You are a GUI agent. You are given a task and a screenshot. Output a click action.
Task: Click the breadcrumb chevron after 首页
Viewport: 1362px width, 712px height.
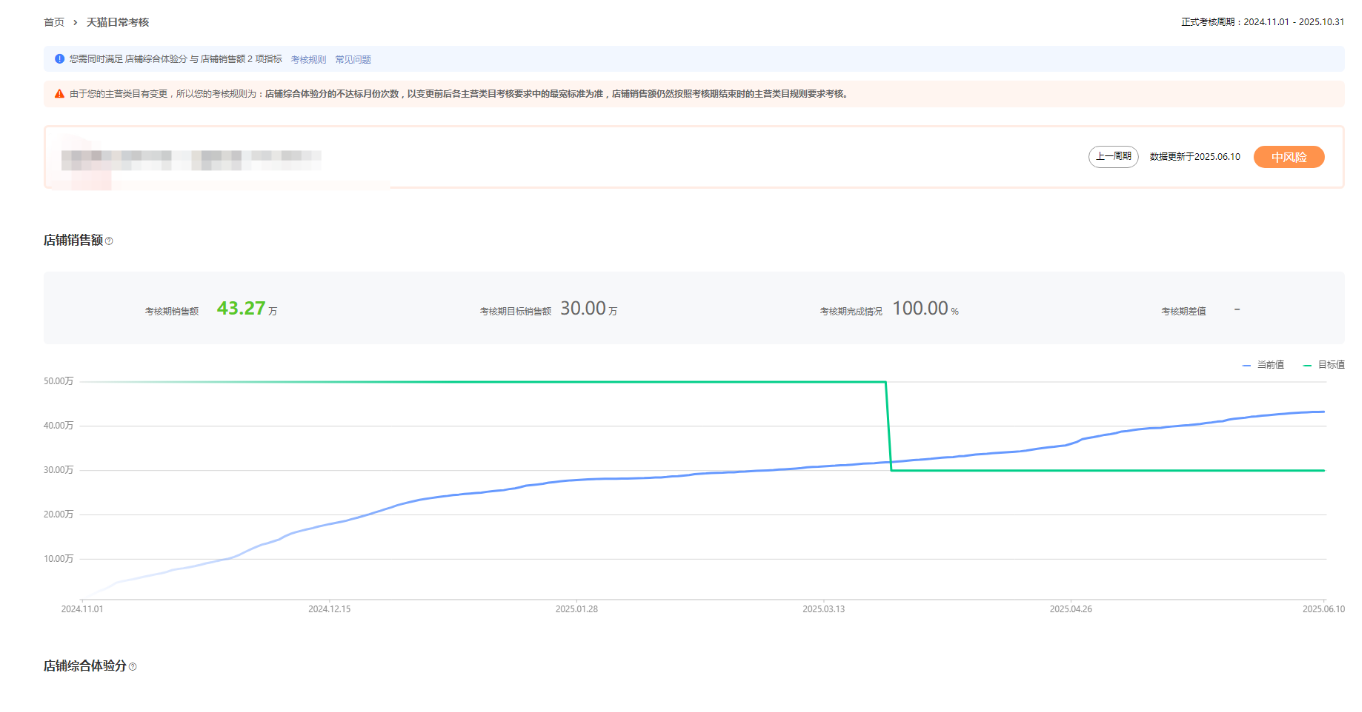pyautogui.click(x=75, y=22)
